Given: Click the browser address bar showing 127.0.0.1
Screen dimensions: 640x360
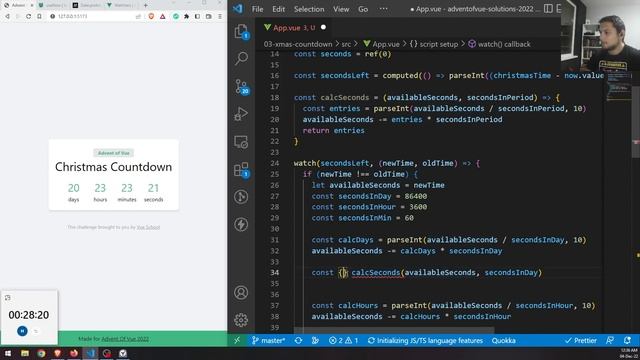Looking at the screenshot, I should [95, 16].
